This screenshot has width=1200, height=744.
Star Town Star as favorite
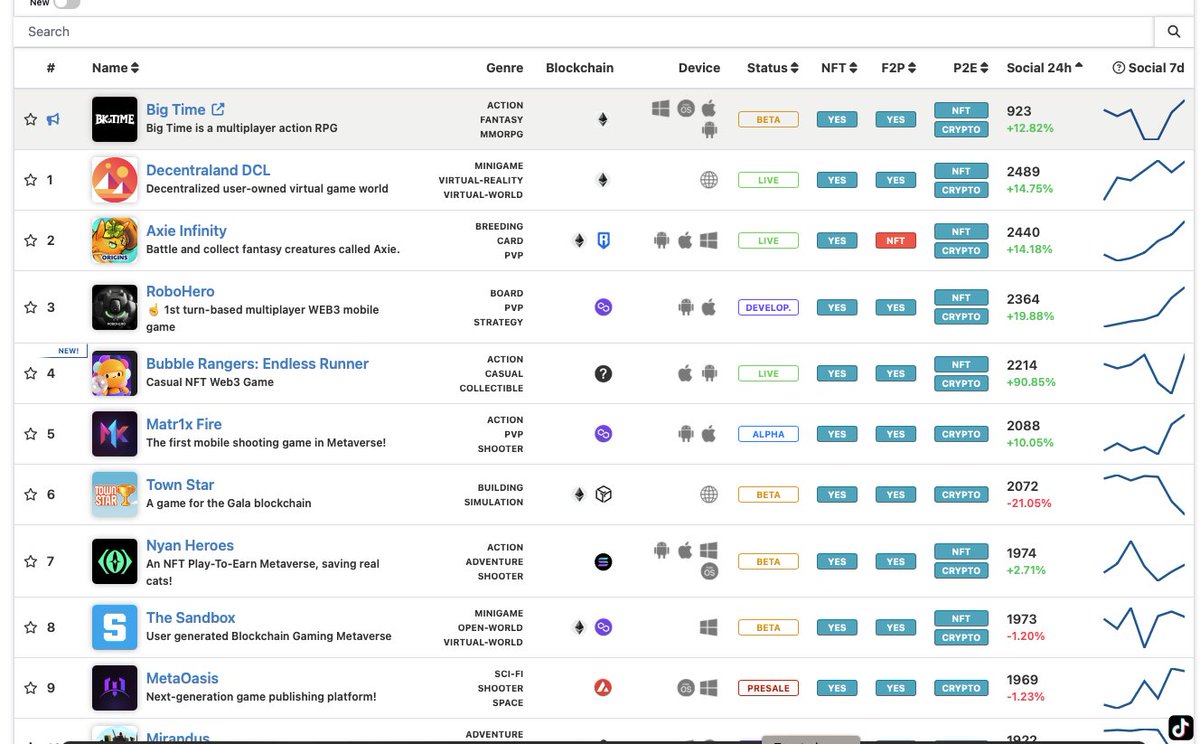point(30,494)
